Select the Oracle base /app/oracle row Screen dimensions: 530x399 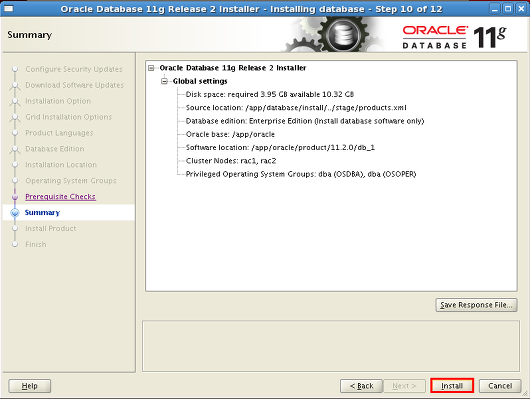tap(230, 134)
